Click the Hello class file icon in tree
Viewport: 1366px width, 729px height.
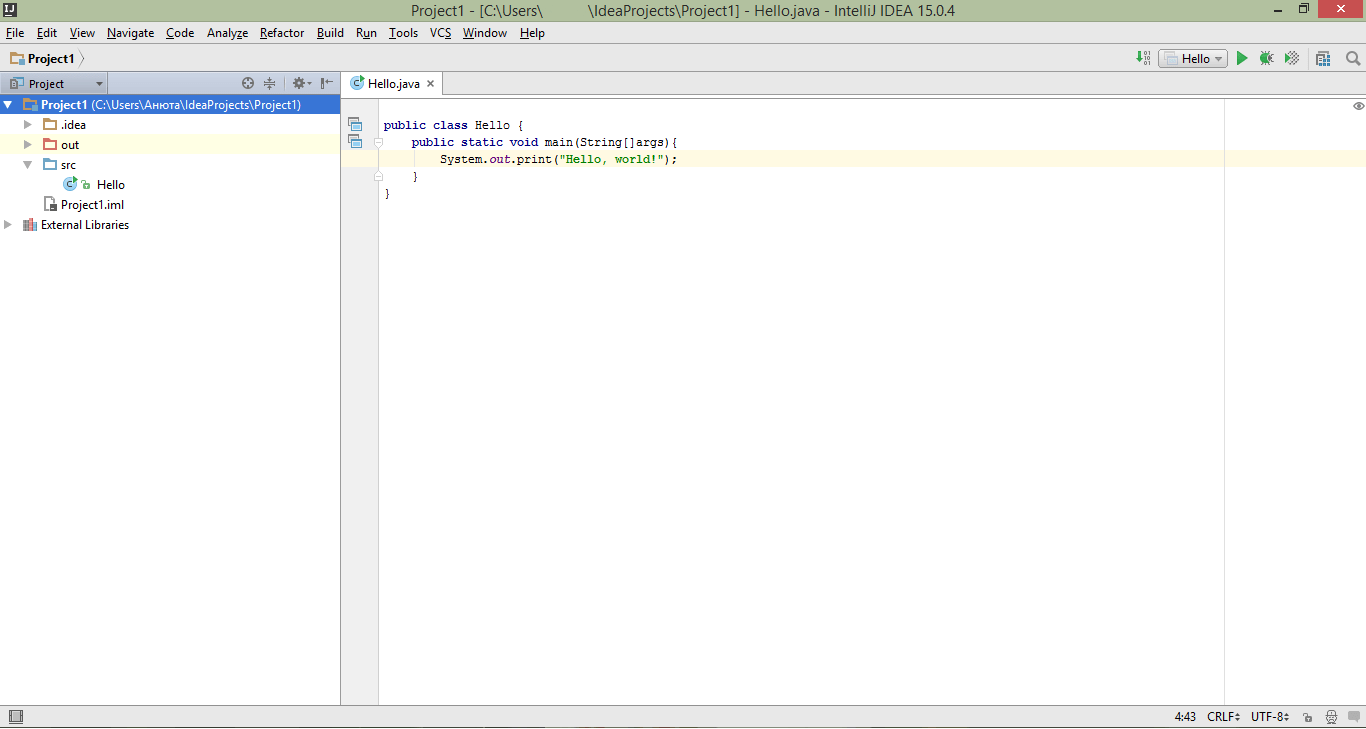(70, 184)
